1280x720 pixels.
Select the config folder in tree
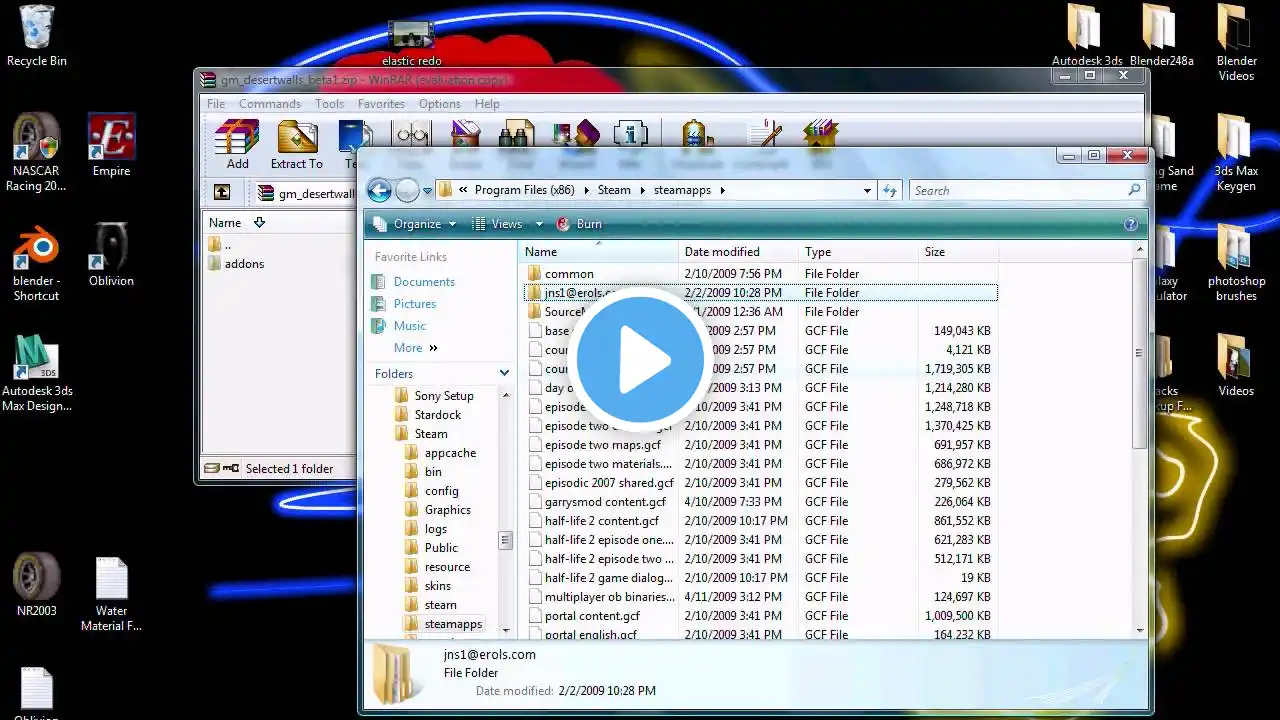click(x=441, y=491)
